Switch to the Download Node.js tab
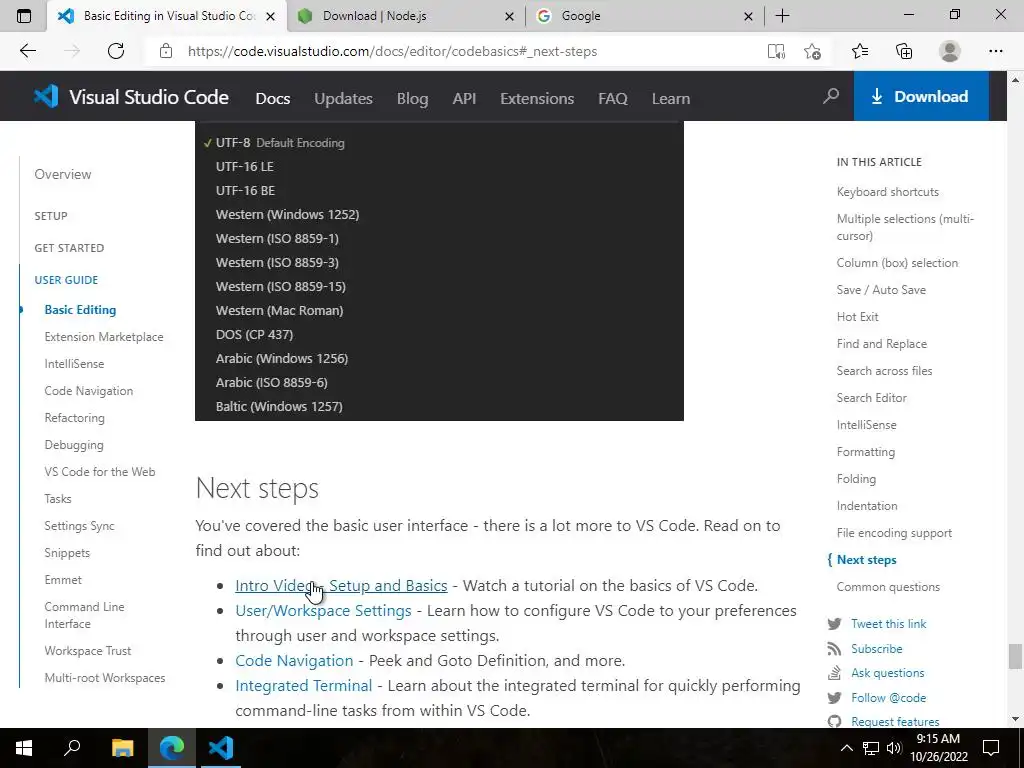 click(x=406, y=16)
